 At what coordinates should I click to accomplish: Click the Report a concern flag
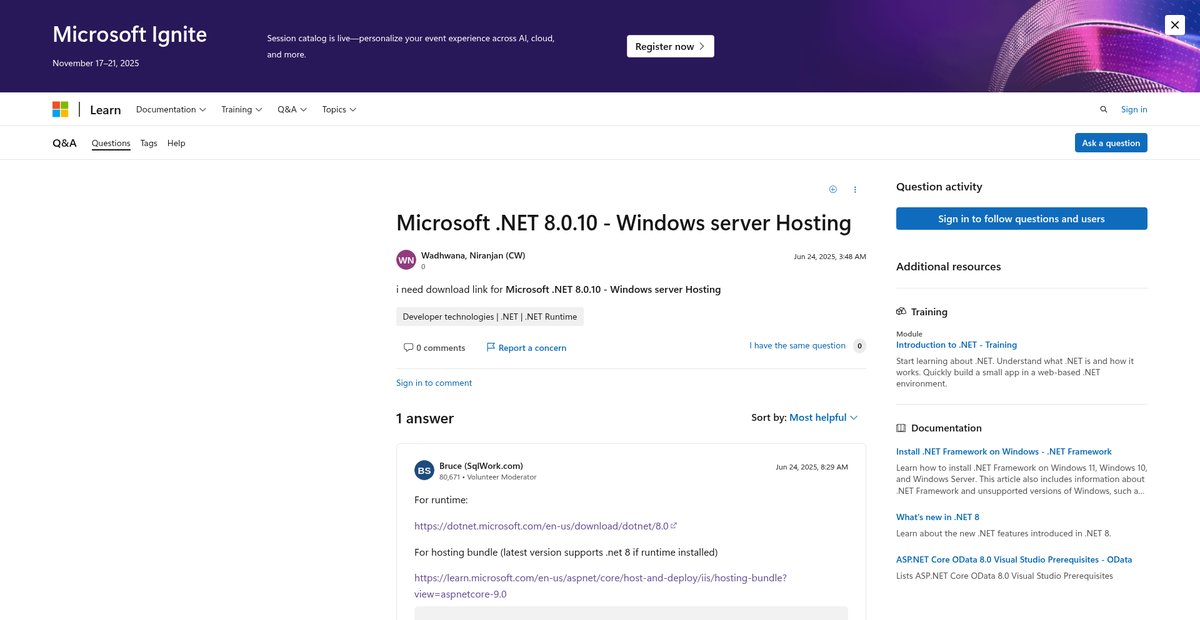click(x=526, y=348)
